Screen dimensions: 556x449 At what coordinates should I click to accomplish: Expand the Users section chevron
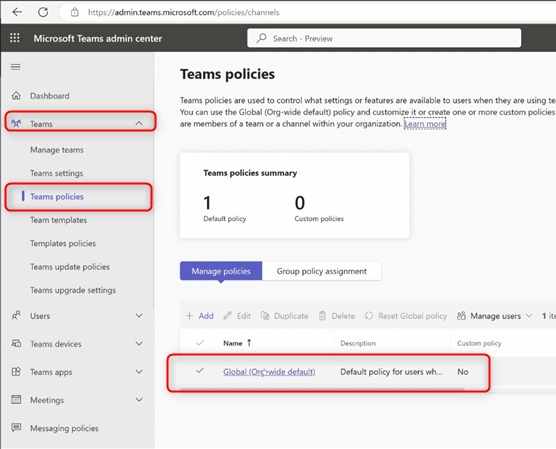pyautogui.click(x=139, y=315)
